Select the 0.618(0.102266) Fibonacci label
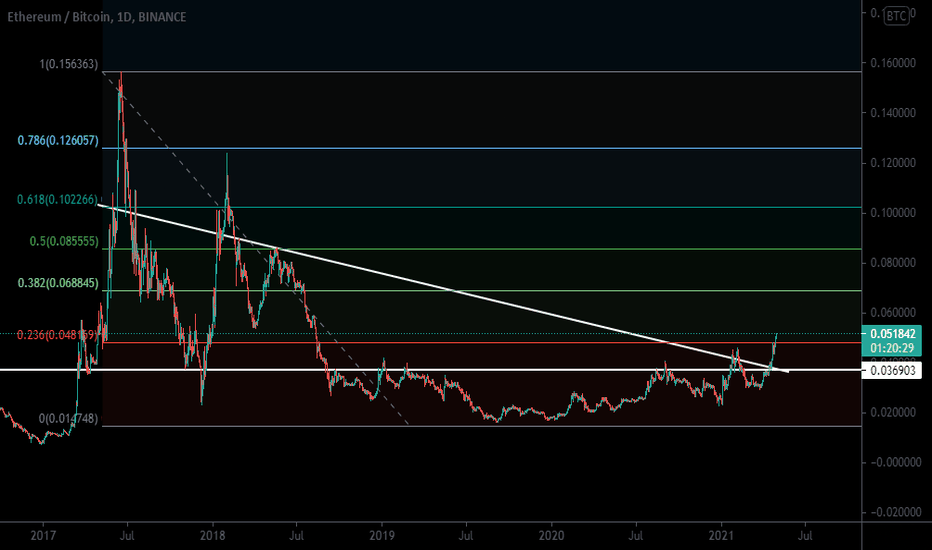 pos(57,200)
